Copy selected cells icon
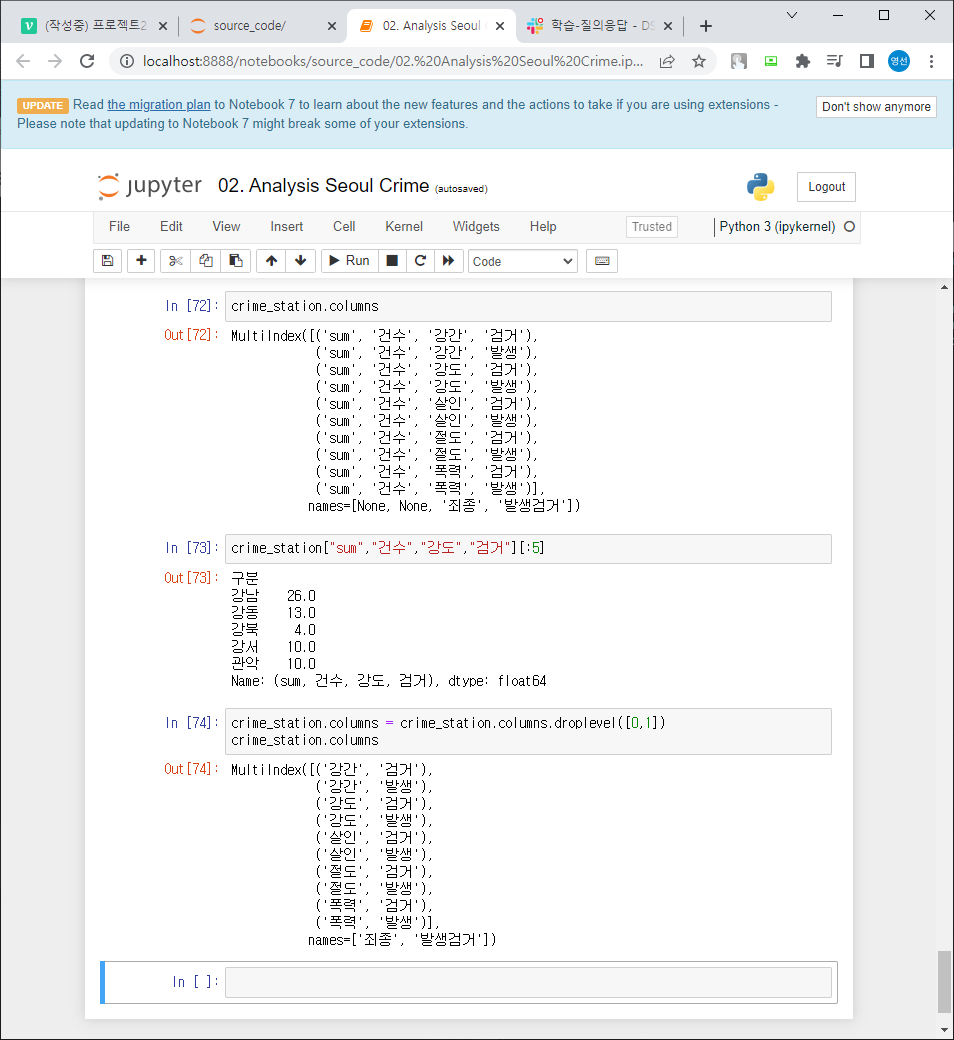This screenshot has height=1040, width=954. (x=206, y=261)
